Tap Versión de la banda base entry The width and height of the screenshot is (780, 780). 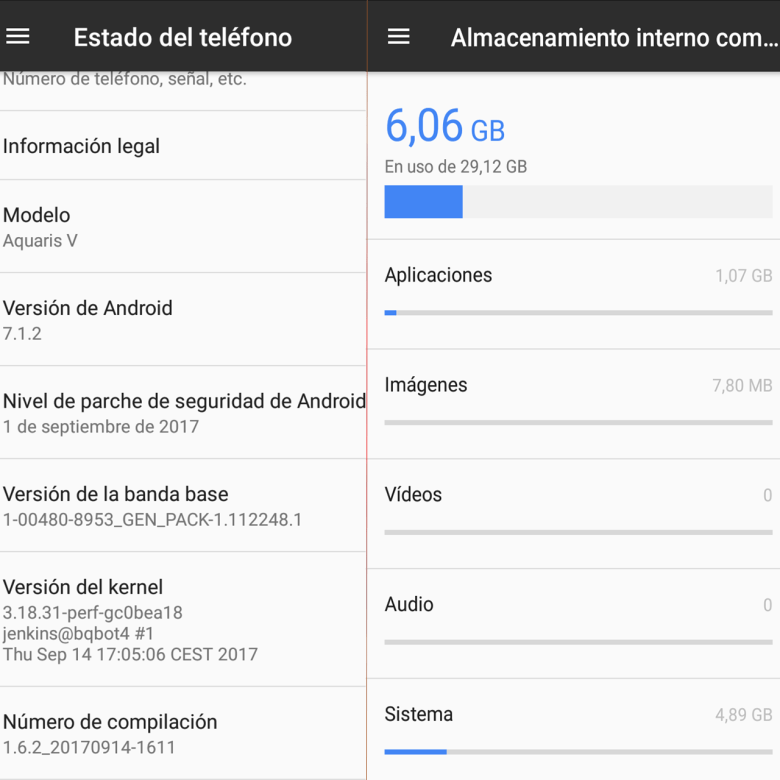[x=183, y=506]
